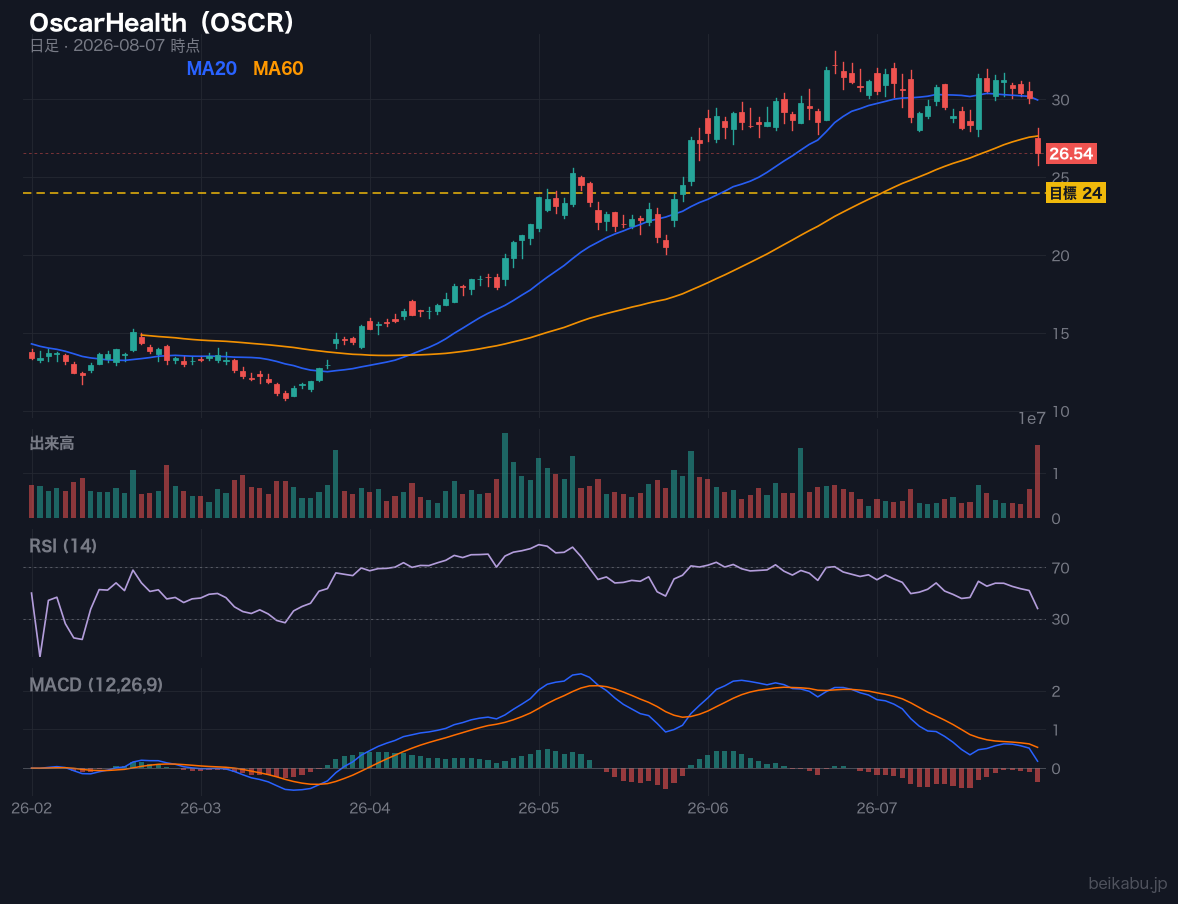1178x904 pixels.
Task: Click the price axis value 20
Action: pyautogui.click(x=1060, y=255)
